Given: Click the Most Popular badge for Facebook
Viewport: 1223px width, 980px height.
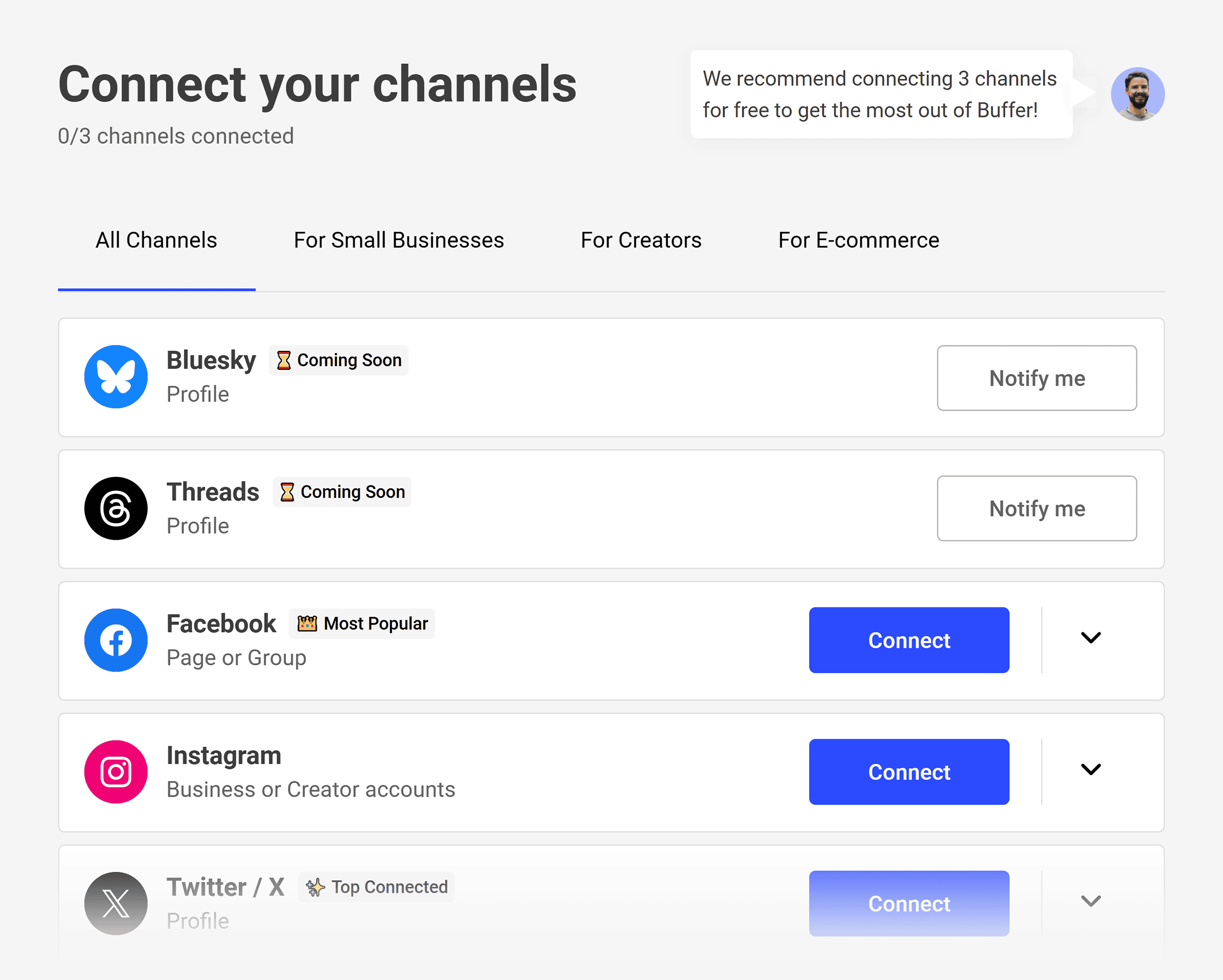Looking at the screenshot, I should coord(362,624).
